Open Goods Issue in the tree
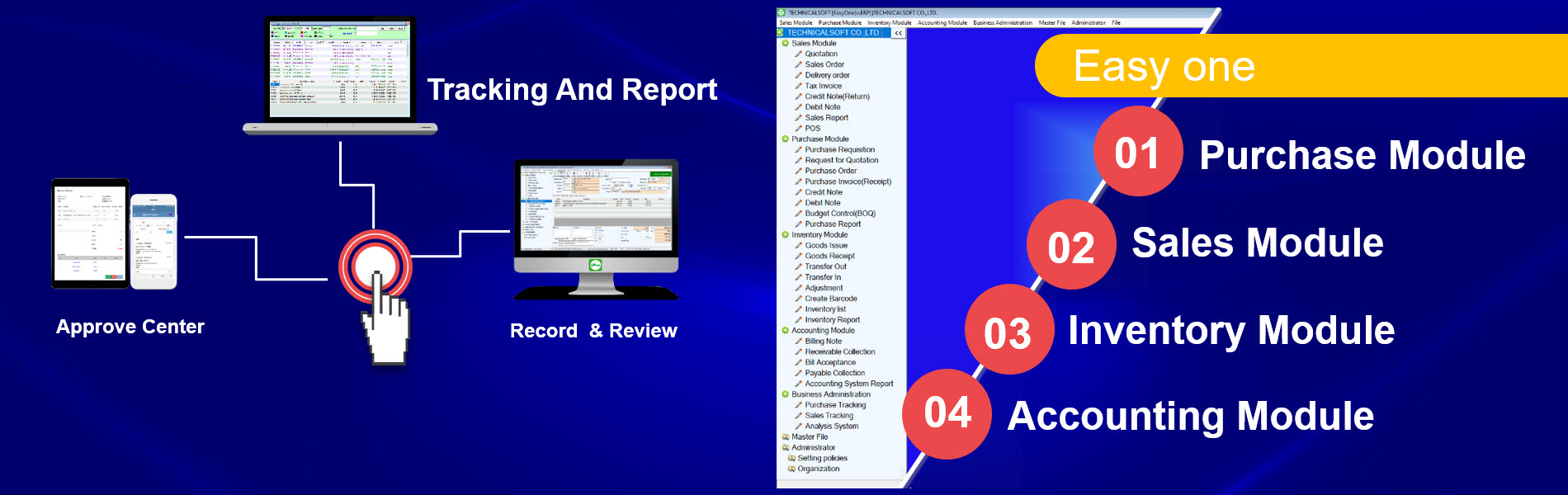 [x=826, y=246]
